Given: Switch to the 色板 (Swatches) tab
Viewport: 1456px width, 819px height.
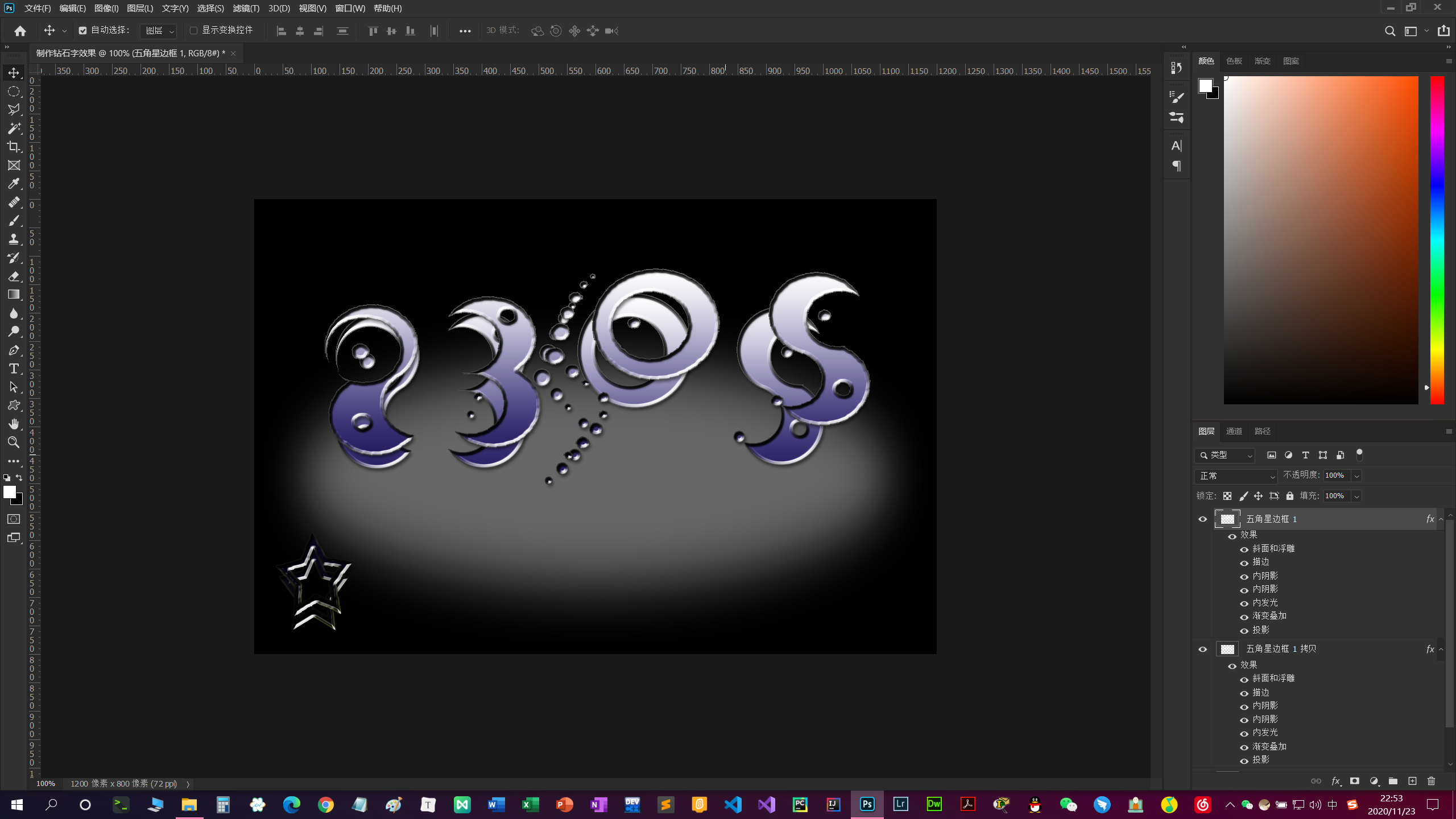Looking at the screenshot, I should coord(1234,61).
